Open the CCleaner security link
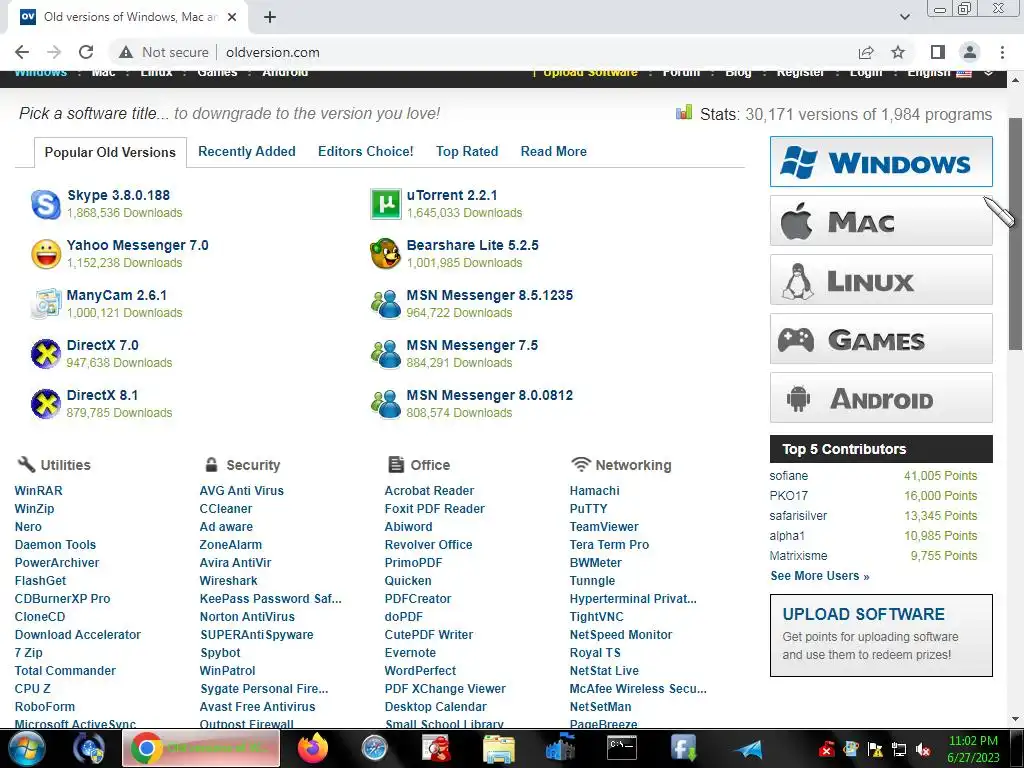The height and width of the screenshot is (768, 1024). [225, 509]
